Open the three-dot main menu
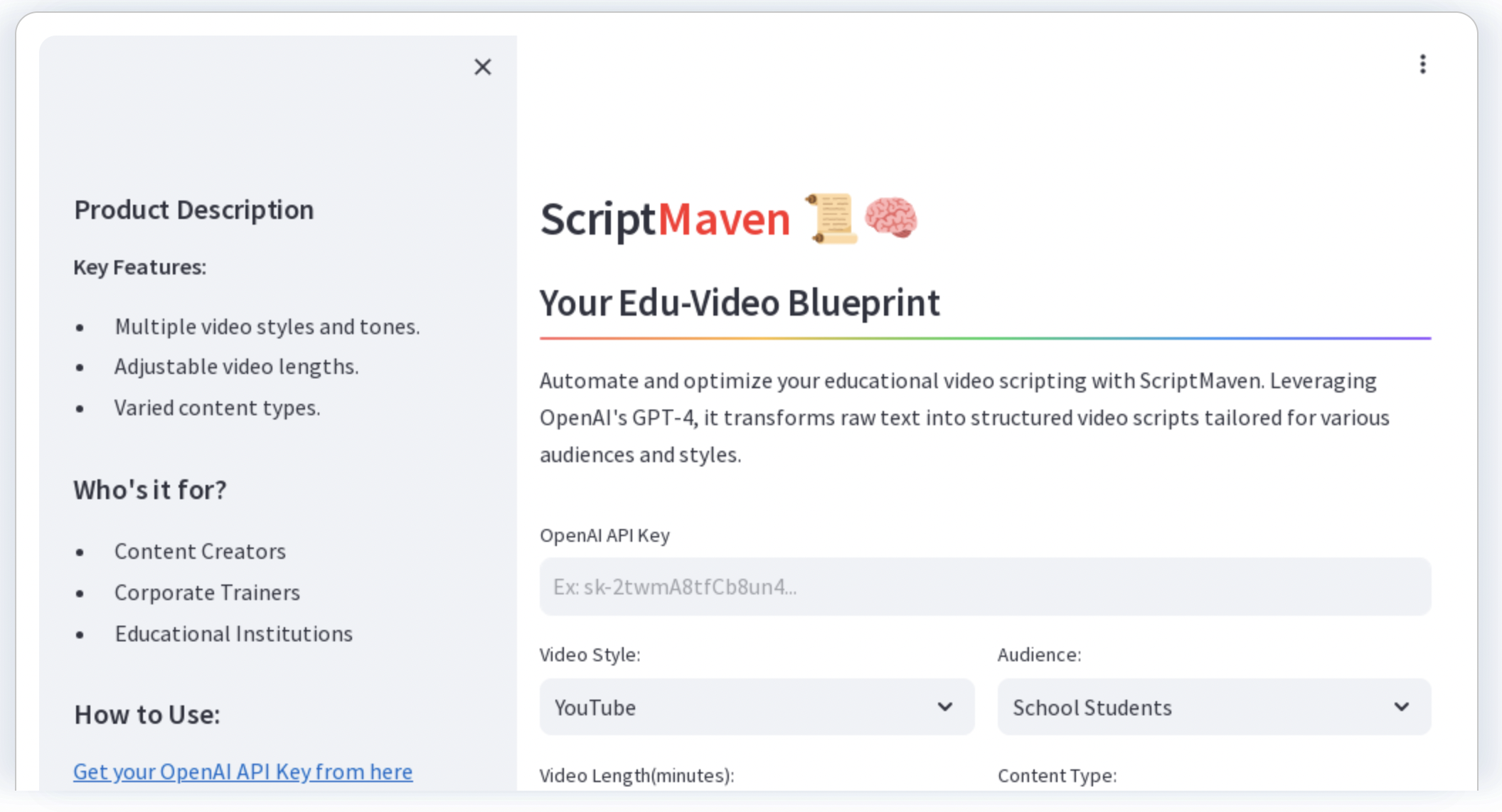Screen dimensions: 1502x812 tap(1422, 64)
